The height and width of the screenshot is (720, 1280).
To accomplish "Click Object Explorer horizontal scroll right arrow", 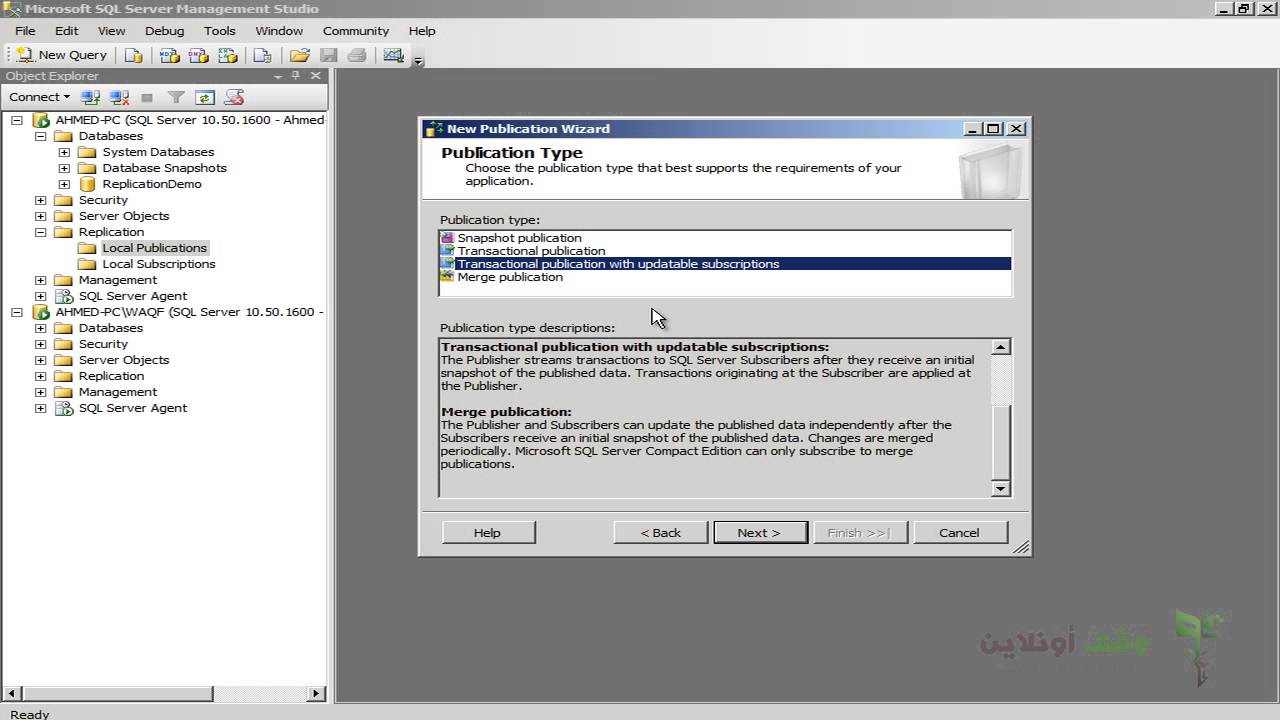I will click(x=316, y=693).
